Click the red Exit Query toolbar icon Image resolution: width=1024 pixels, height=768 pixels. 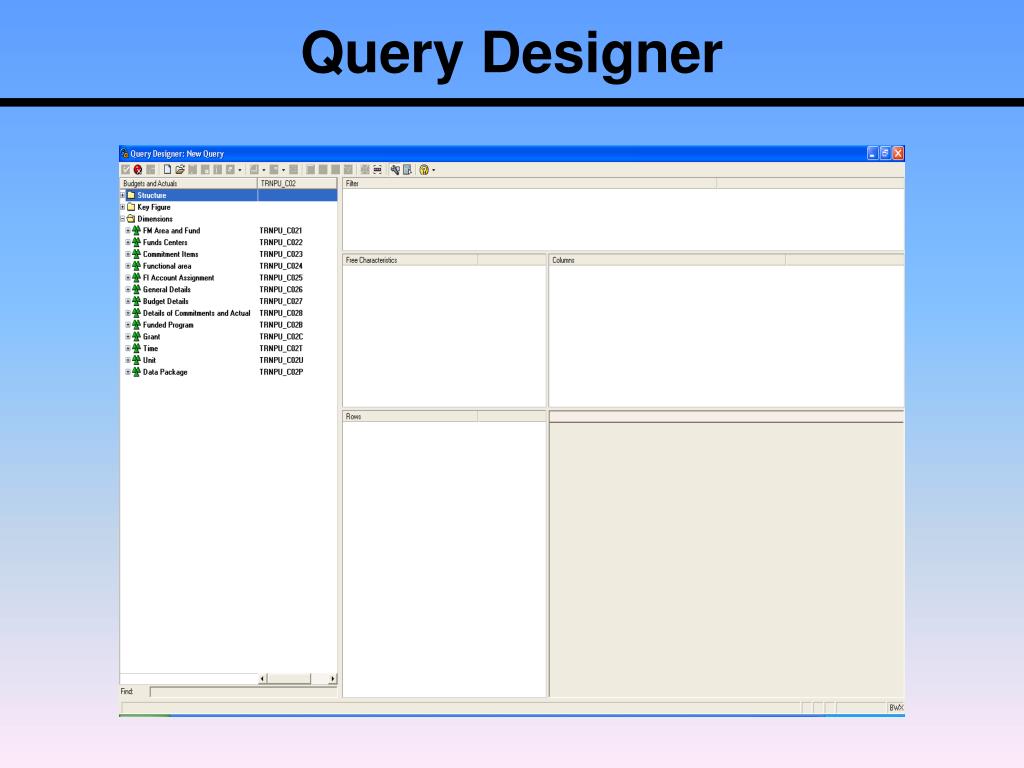(x=138, y=170)
